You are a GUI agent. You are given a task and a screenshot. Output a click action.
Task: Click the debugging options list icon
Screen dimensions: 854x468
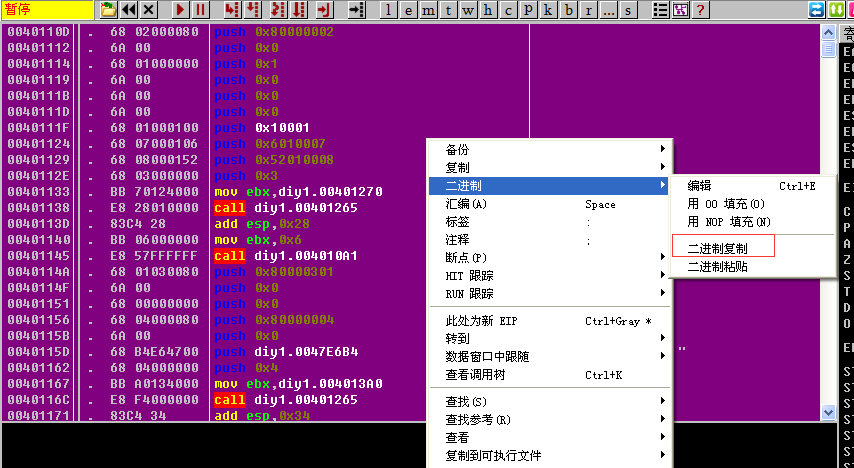click(x=661, y=9)
